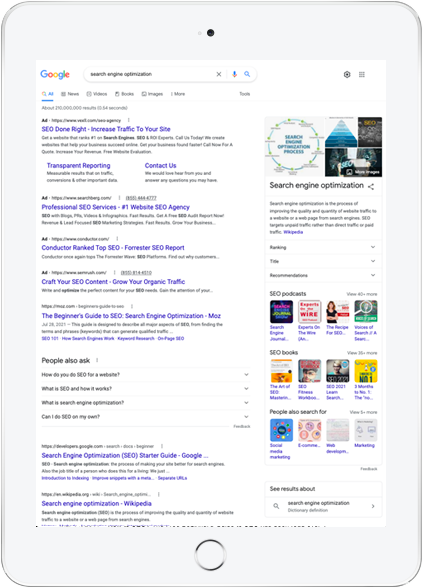The height and width of the screenshot is (588, 423).
Task: Click magnifier icon in See results about
Action: [x=276, y=506]
